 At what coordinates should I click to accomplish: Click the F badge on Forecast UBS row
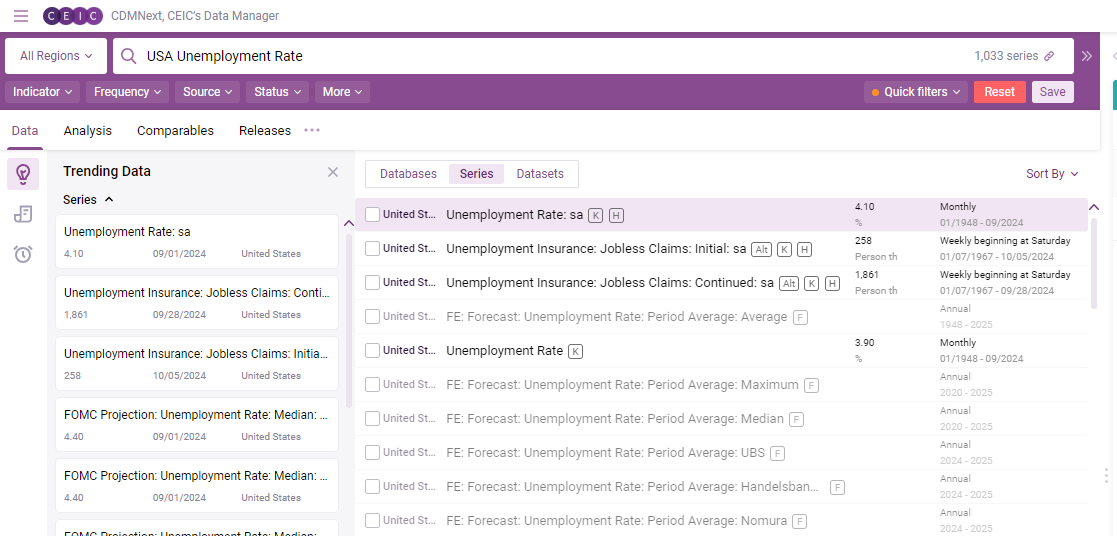point(777,453)
